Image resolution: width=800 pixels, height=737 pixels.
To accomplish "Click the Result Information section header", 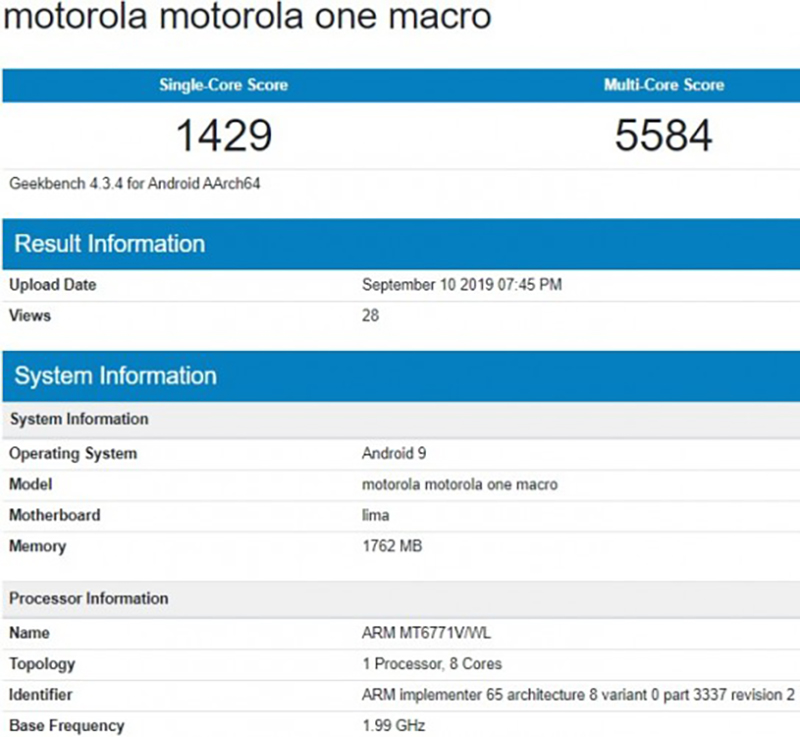I will (110, 244).
